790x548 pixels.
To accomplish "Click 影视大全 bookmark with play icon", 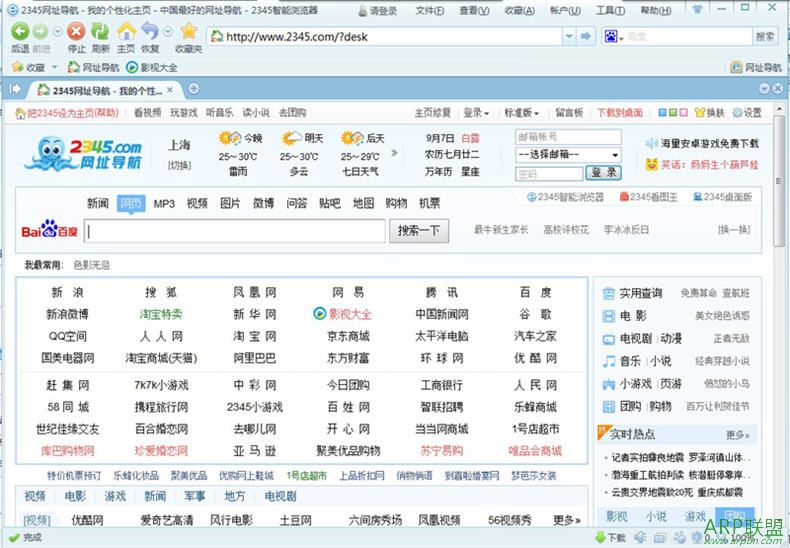I will click(x=152, y=67).
